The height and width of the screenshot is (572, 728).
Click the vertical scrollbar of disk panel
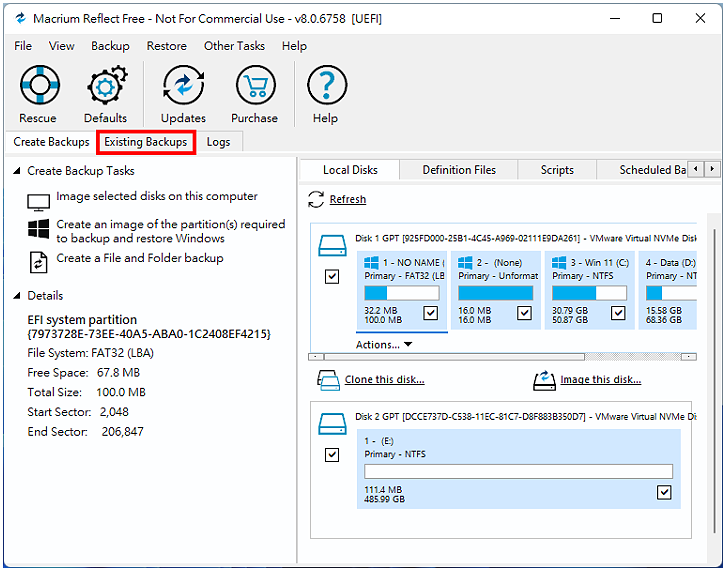point(714,381)
